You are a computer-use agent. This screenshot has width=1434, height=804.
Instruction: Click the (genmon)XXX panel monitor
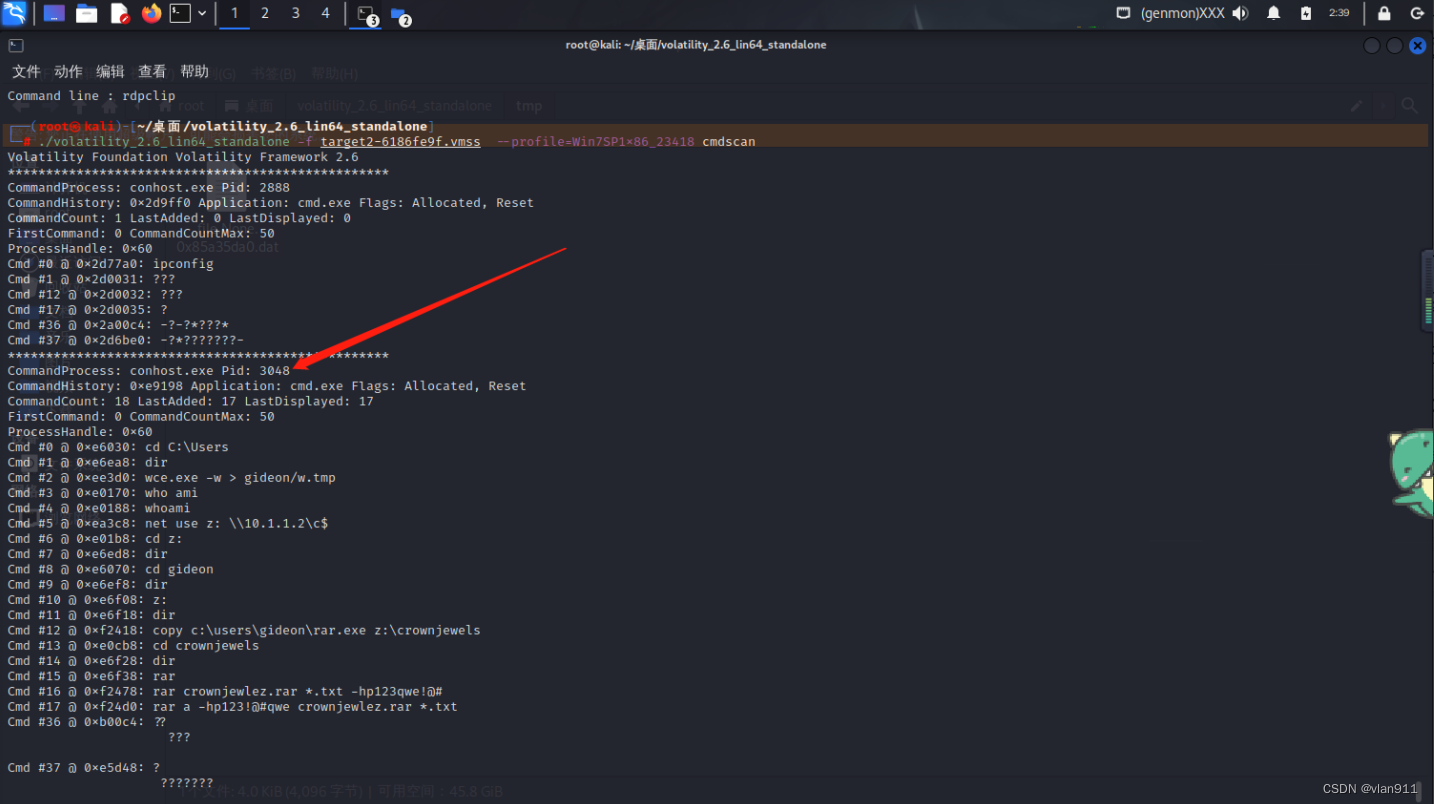point(1182,13)
